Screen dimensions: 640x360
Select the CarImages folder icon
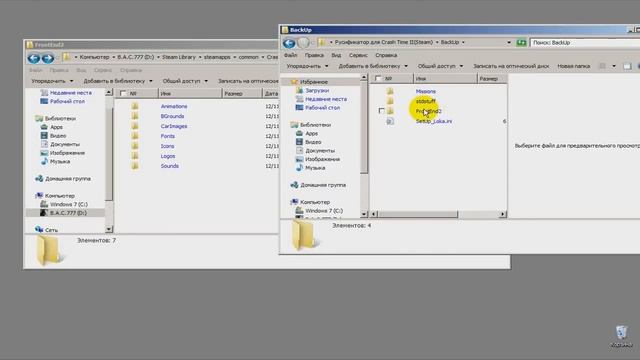[135, 126]
